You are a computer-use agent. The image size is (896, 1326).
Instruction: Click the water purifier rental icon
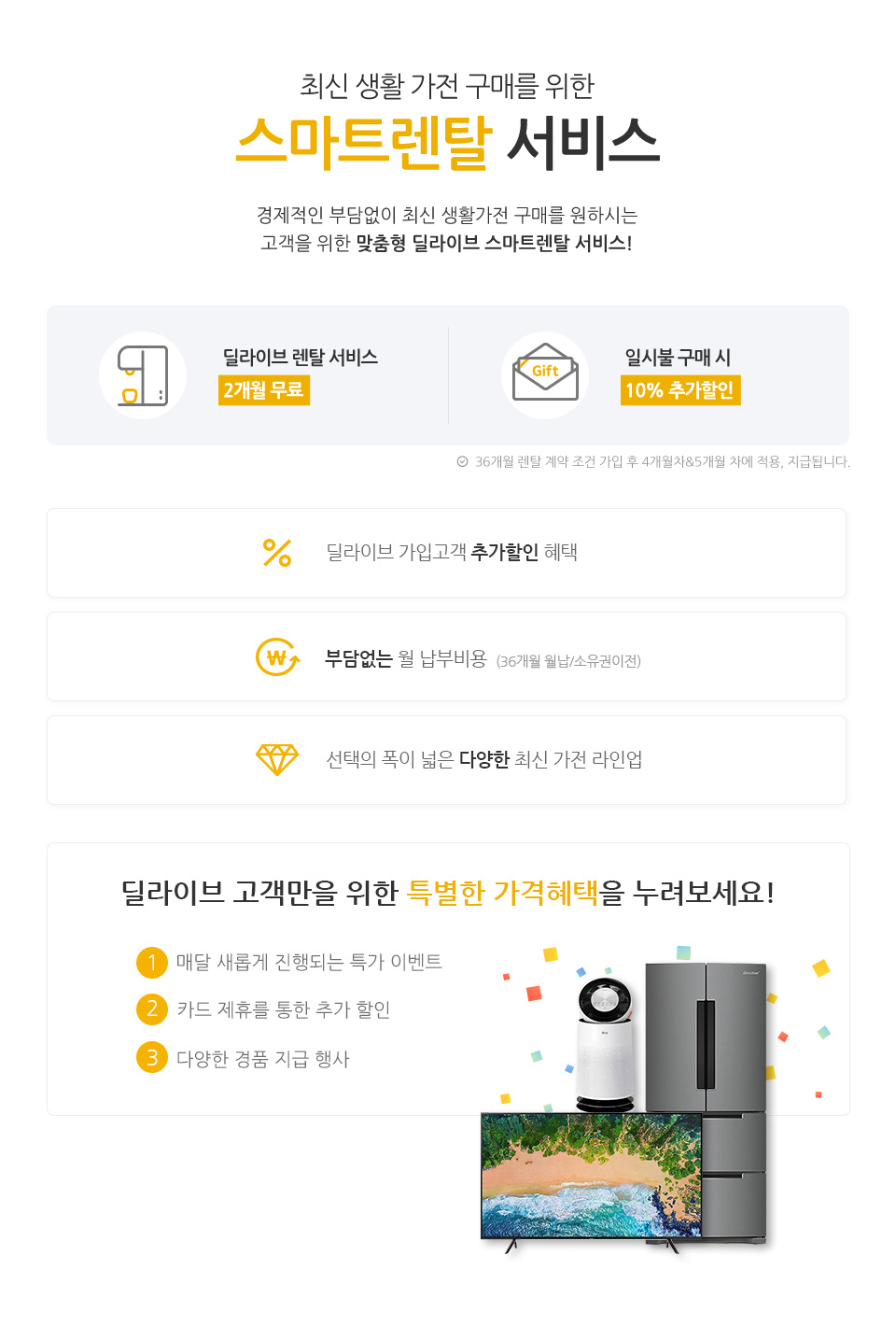[143, 375]
